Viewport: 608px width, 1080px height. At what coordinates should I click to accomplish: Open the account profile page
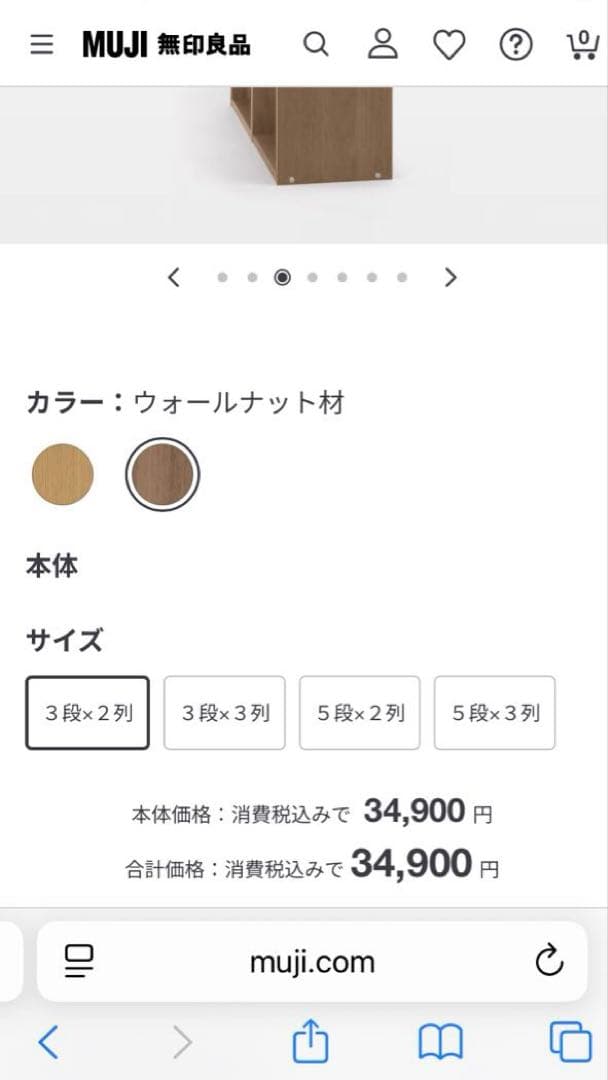(x=383, y=44)
